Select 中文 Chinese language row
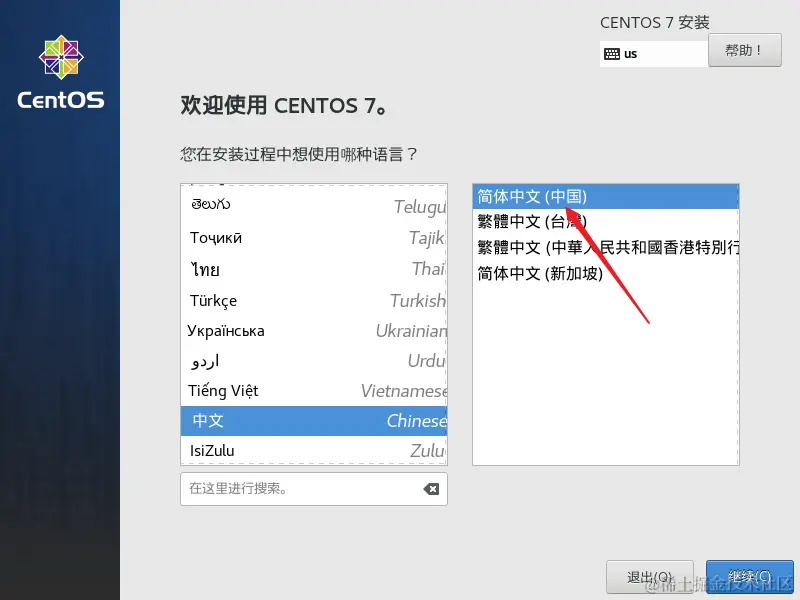The image size is (800, 600). tap(314, 421)
